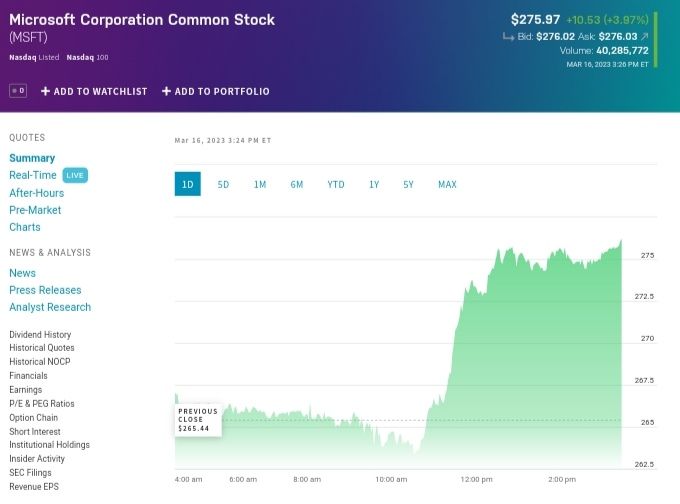The width and height of the screenshot is (680, 504).
Task: Click the stock price chart area
Action: pyautogui.click(x=398, y=353)
